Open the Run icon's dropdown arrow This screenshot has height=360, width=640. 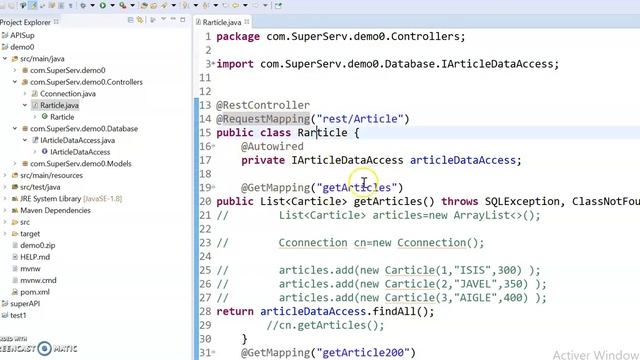pos(112,5)
